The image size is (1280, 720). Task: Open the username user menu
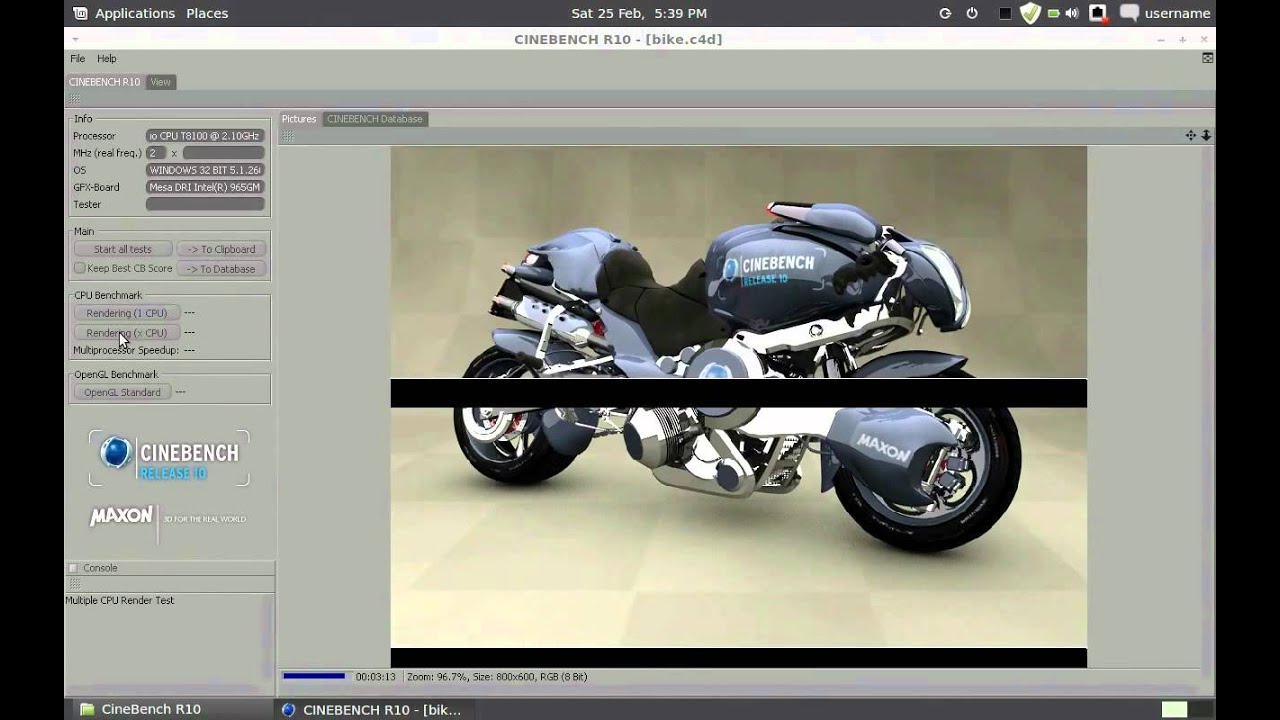tap(1177, 13)
